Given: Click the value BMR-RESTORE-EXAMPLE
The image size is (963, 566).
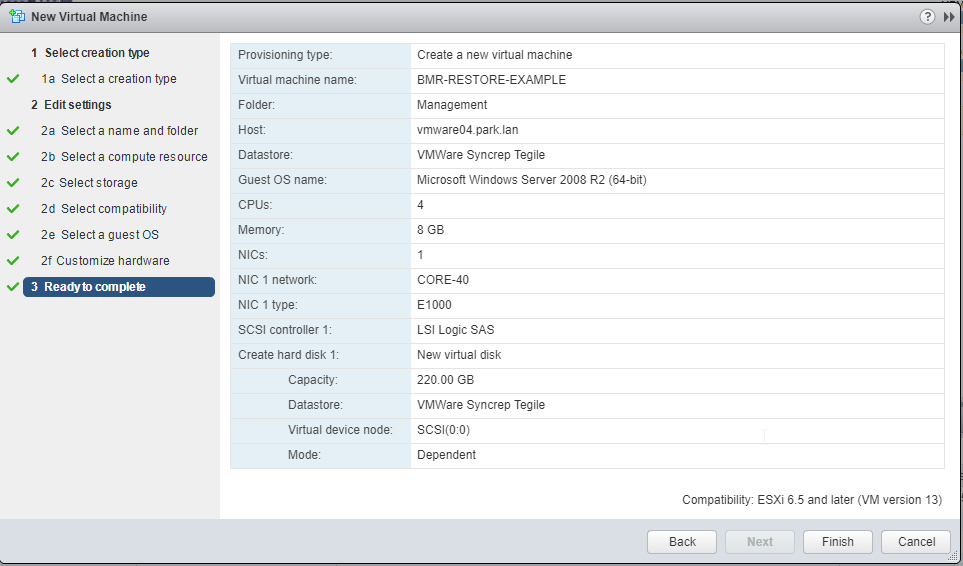Looking at the screenshot, I should 491,80.
